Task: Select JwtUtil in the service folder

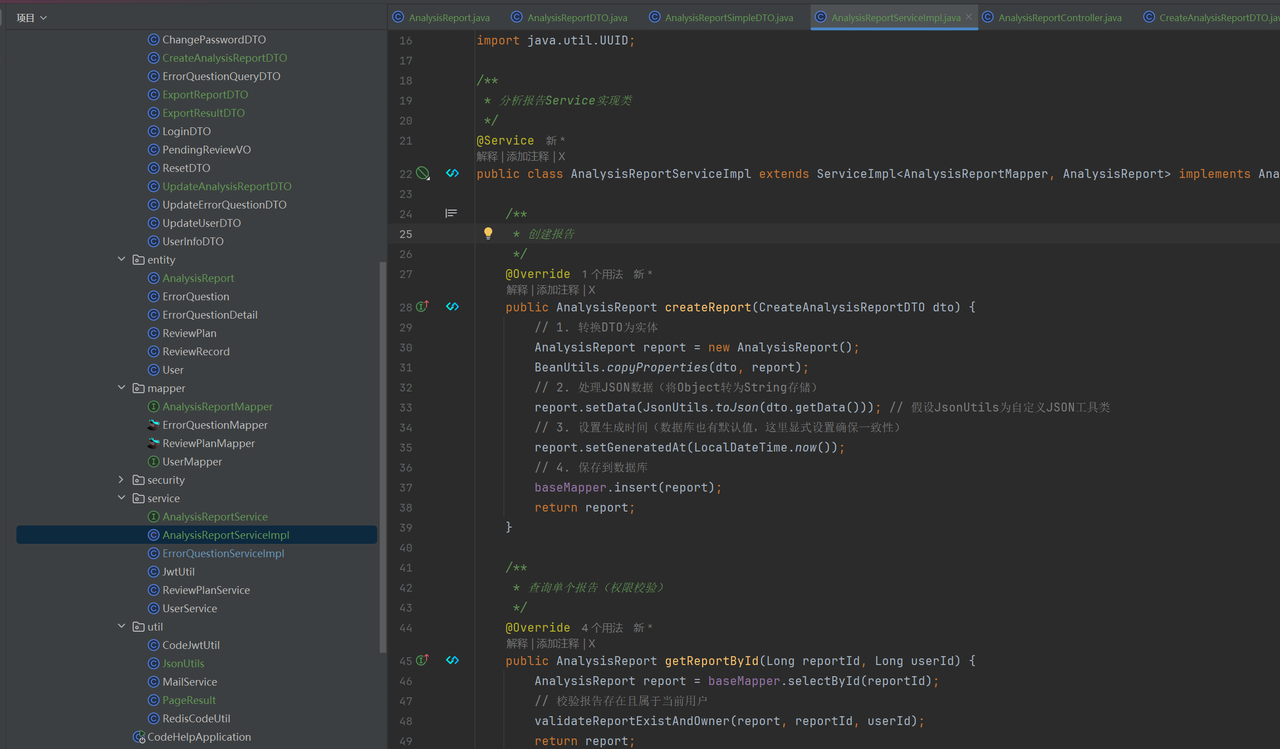Action: coord(178,572)
